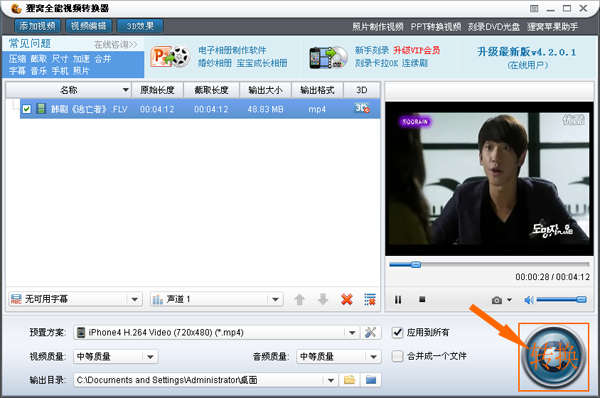The height and width of the screenshot is (398, 600).
Task: Take a snapshot with the camera icon
Action: [x=497, y=300]
